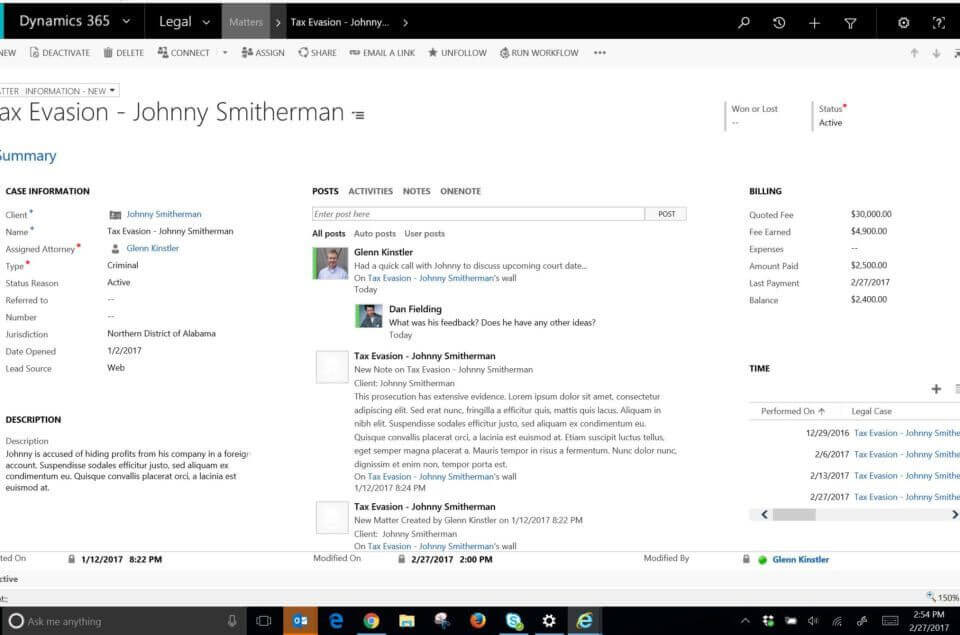Click the Deactivate command
The height and width of the screenshot is (635, 960).
[59, 53]
